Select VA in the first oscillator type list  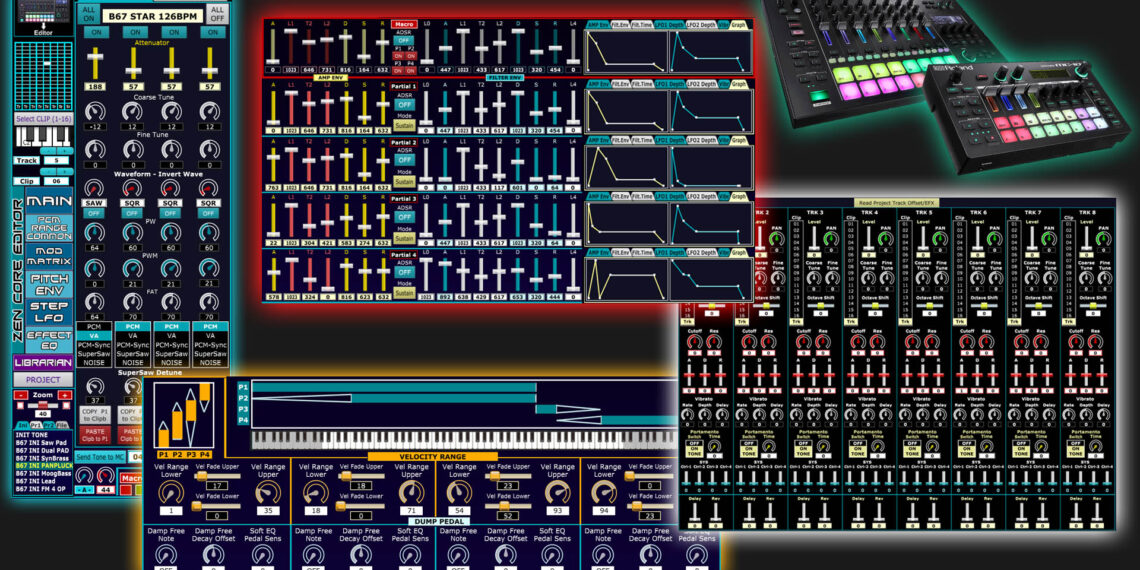(95, 337)
